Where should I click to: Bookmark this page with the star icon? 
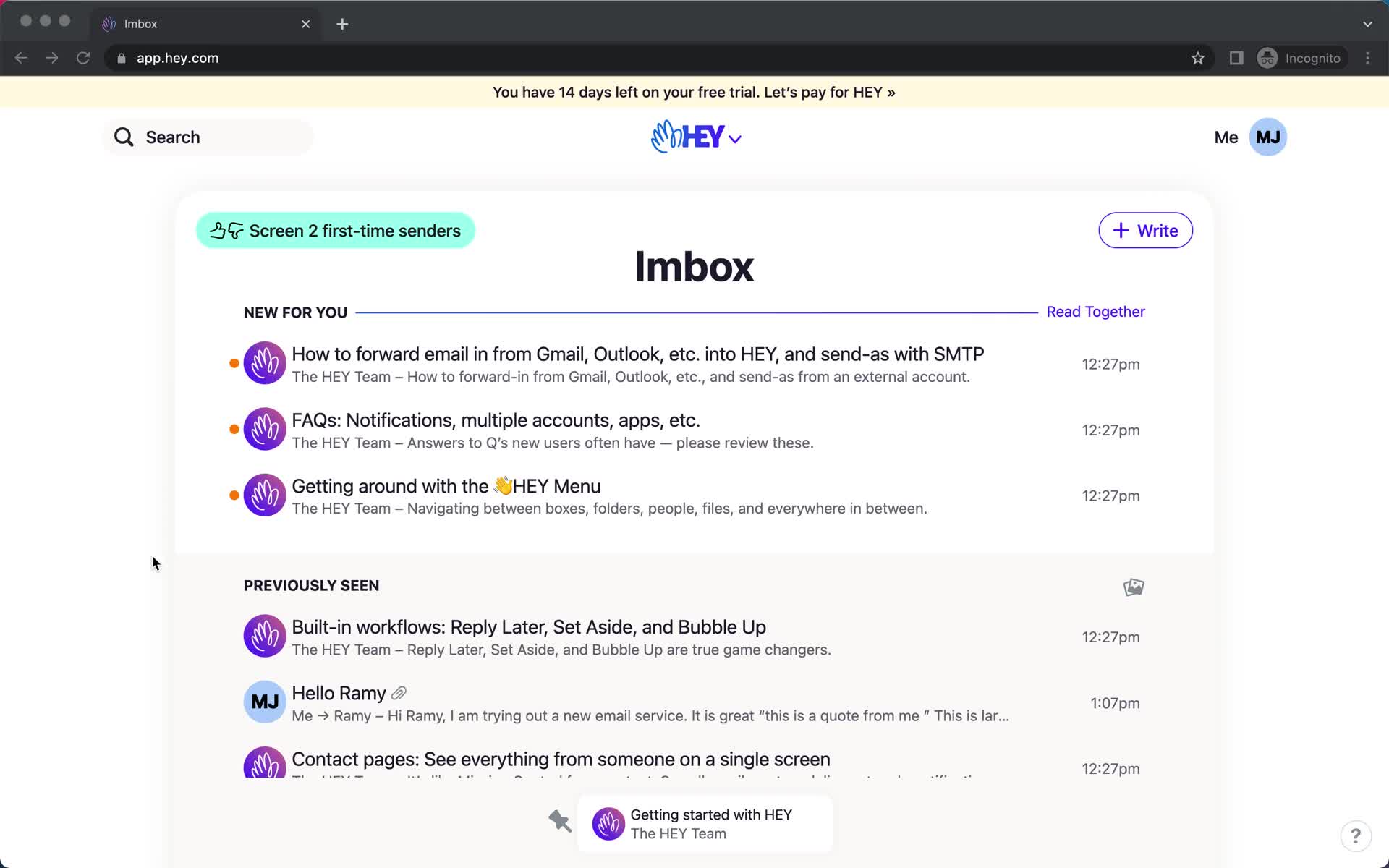point(1198,58)
